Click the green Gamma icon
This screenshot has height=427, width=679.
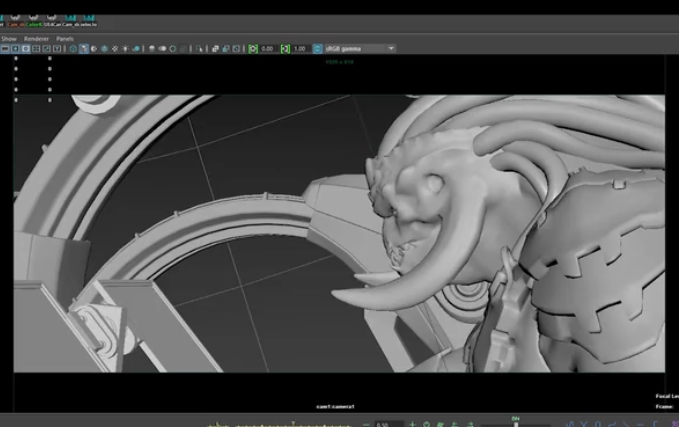285,49
